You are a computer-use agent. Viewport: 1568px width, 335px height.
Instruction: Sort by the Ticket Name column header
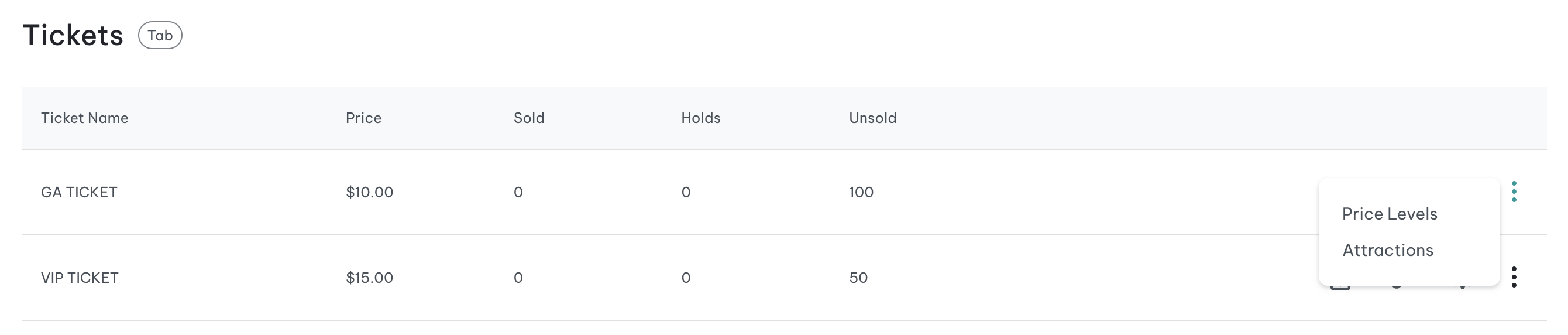85,118
